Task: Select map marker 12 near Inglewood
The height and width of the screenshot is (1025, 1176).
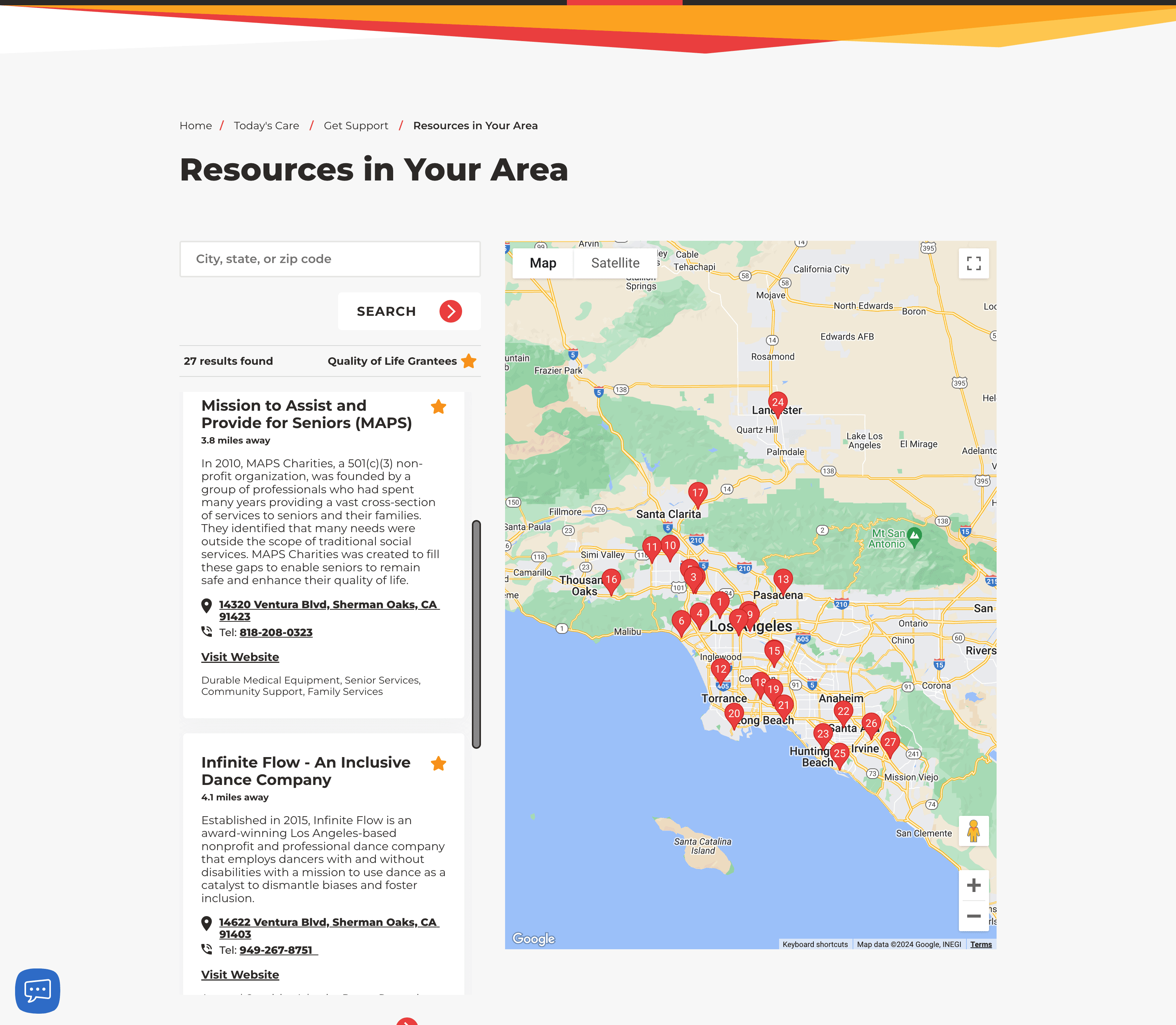Action: [721, 670]
